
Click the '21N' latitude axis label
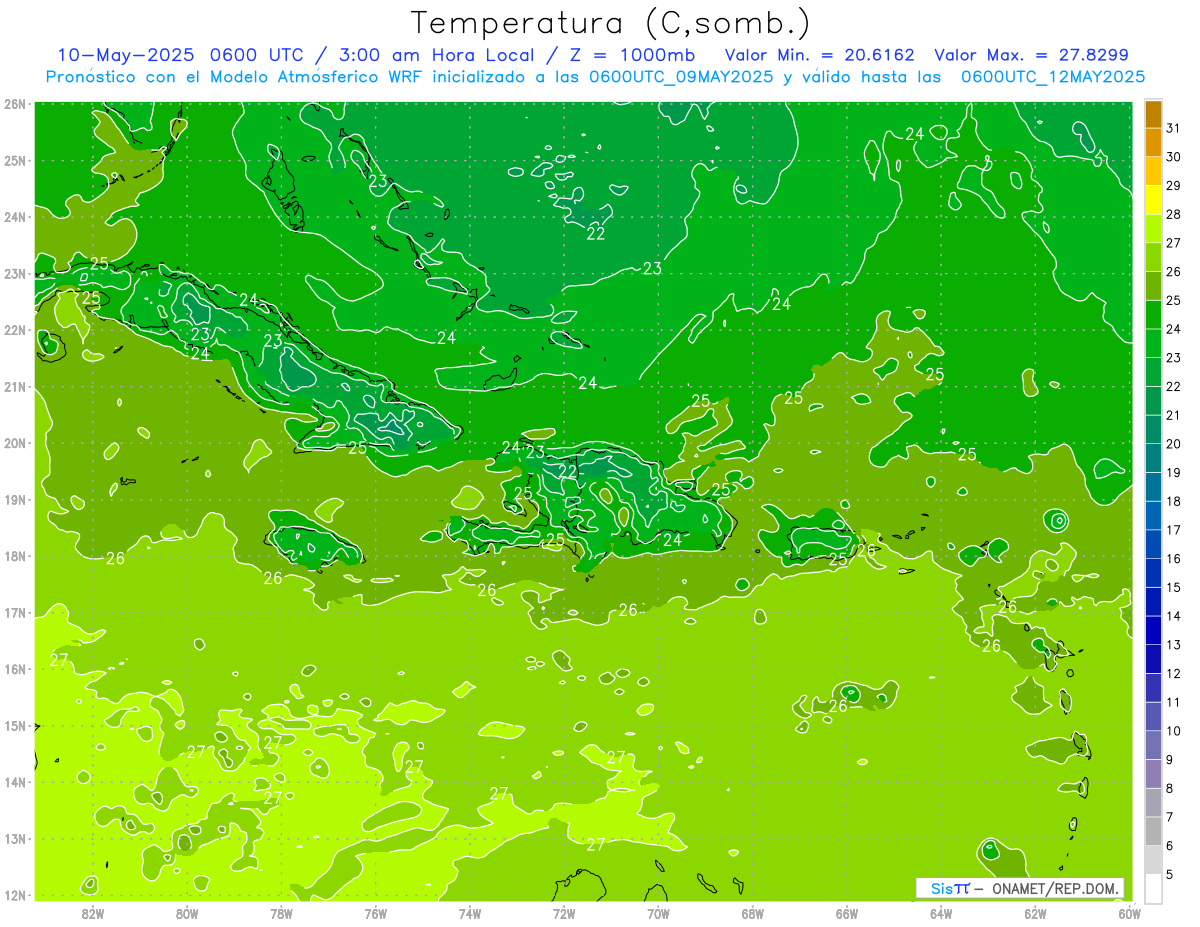click(14, 386)
